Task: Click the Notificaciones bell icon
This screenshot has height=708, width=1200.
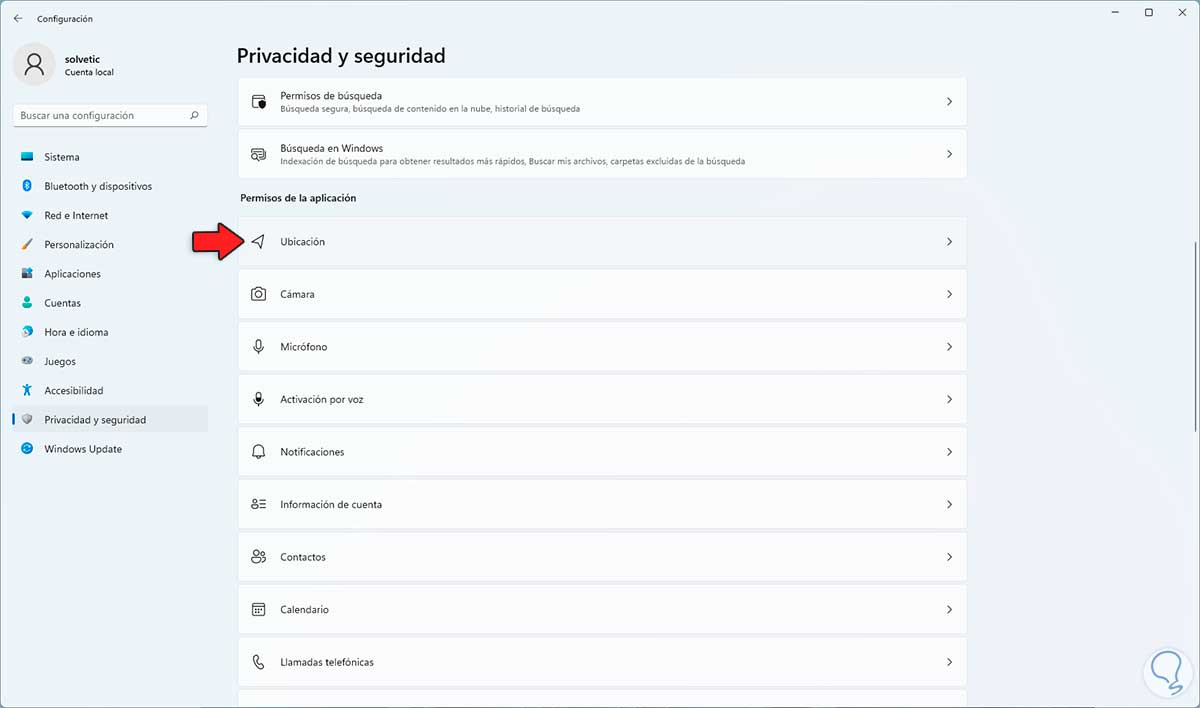Action: pos(258,452)
